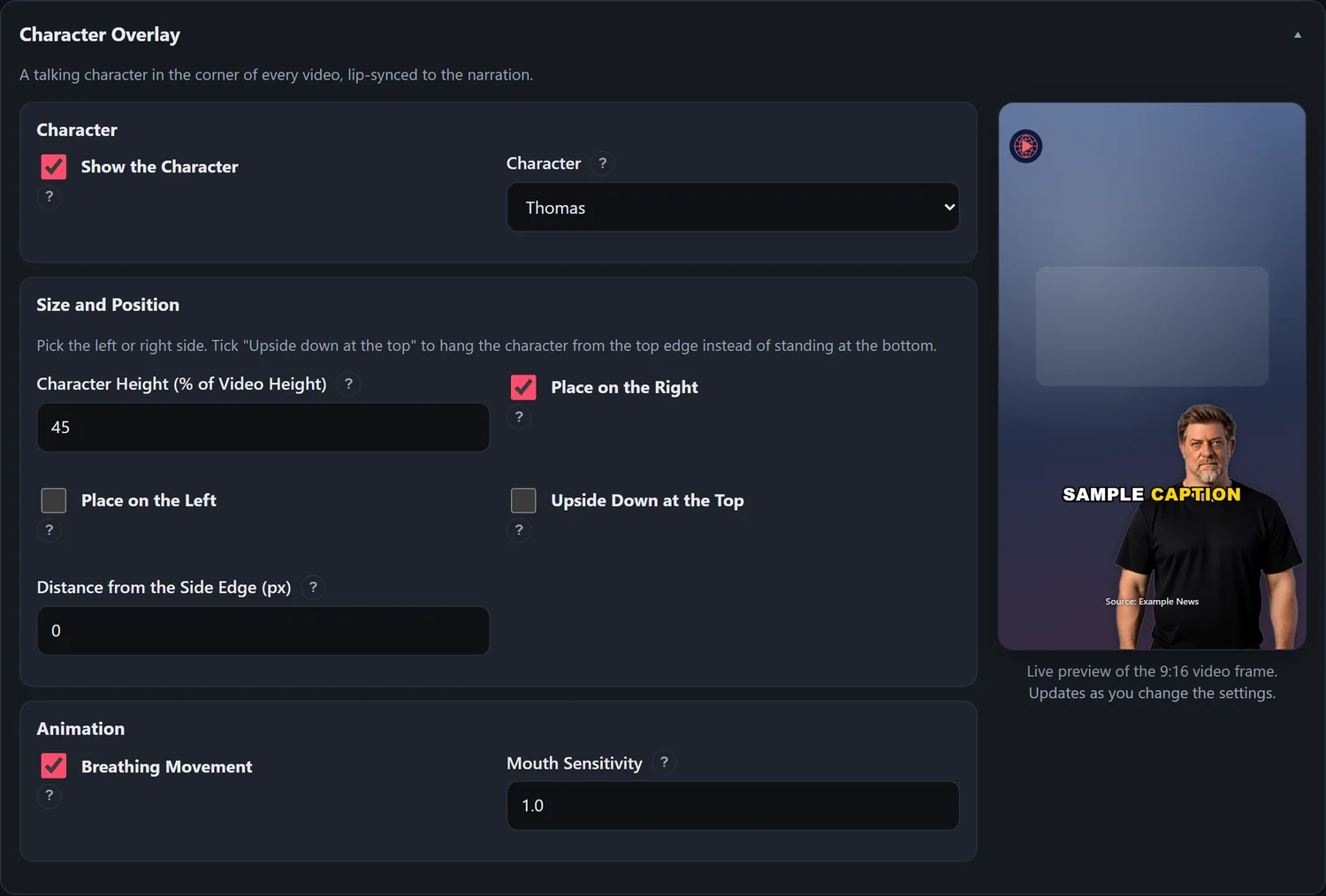Open help icon under Place on the Right
The image size is (1326, 896).
[519, 417]
